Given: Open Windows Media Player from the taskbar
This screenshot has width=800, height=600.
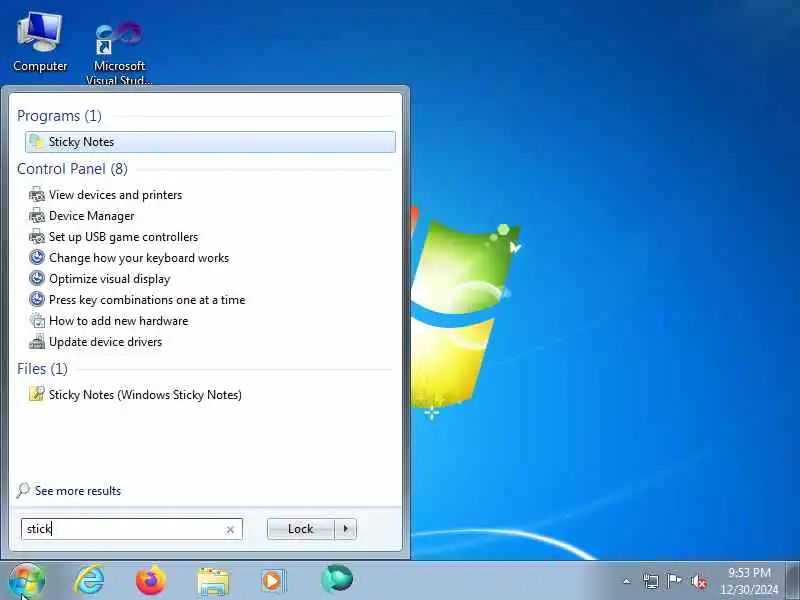Looking at the screenshot, I should [x=274, y=581].
